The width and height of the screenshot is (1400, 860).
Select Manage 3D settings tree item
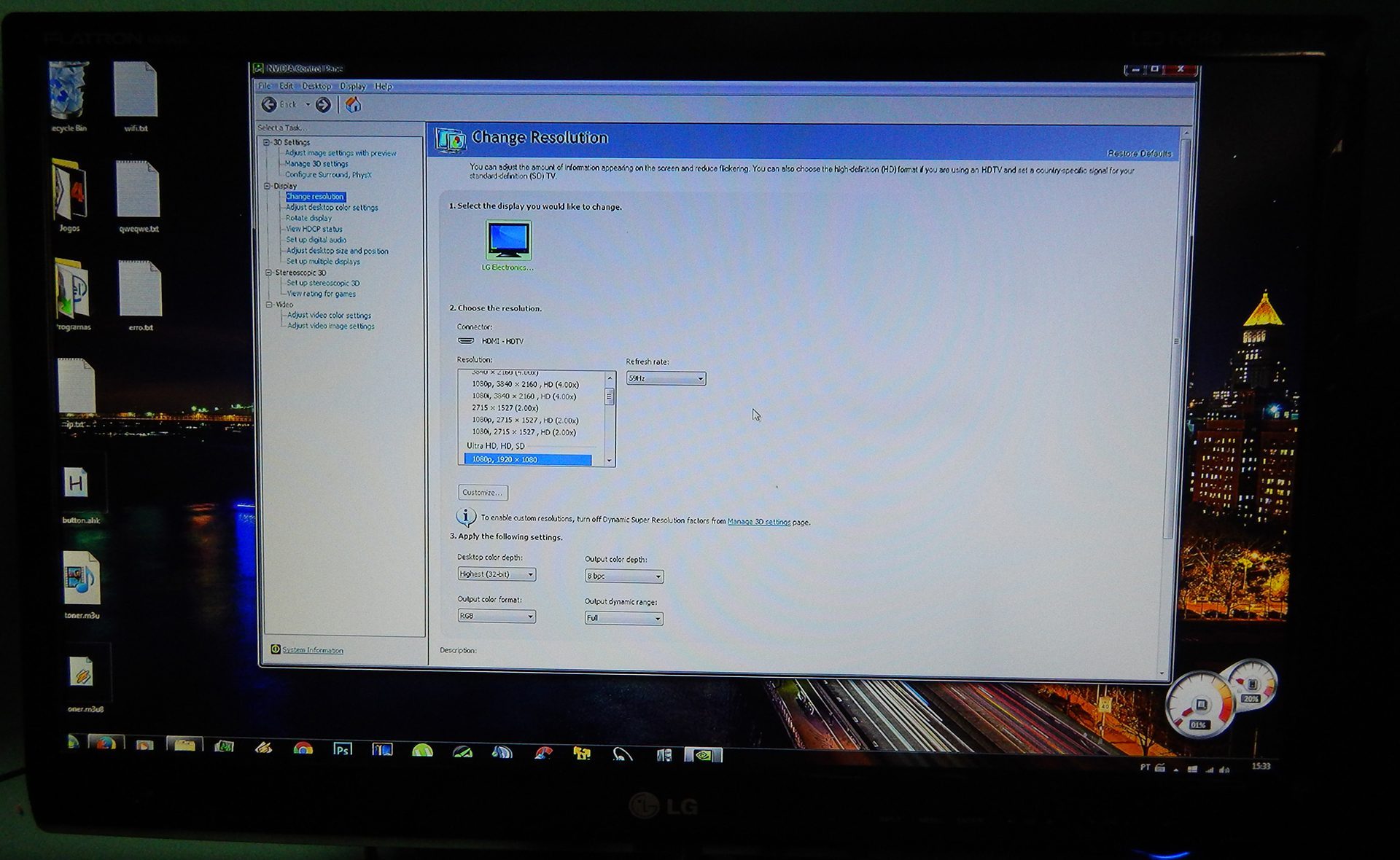pyautogui.click(x=316, y=164)
